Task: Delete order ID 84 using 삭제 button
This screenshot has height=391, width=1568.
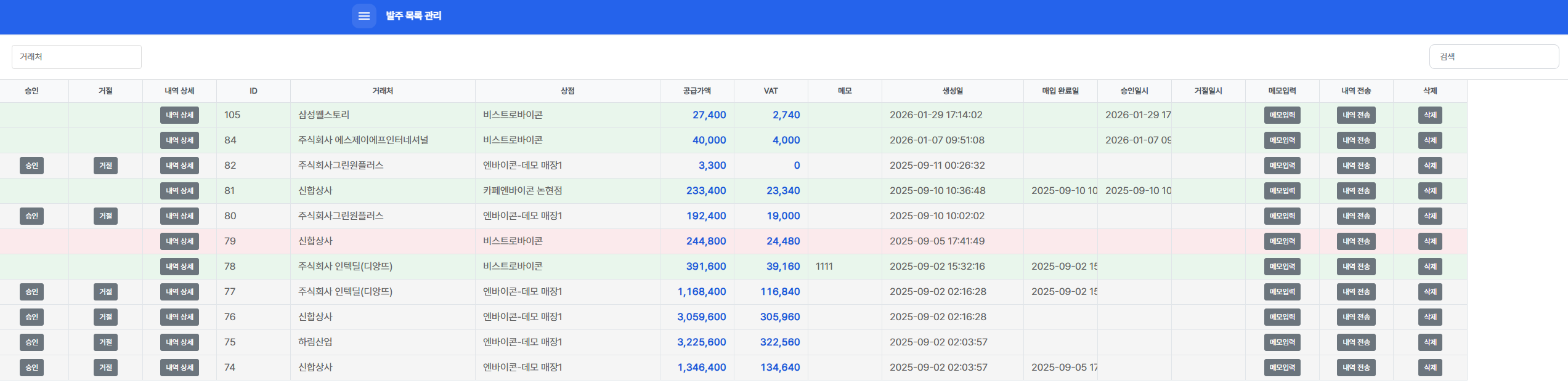Action: [x=1429, y=140]
